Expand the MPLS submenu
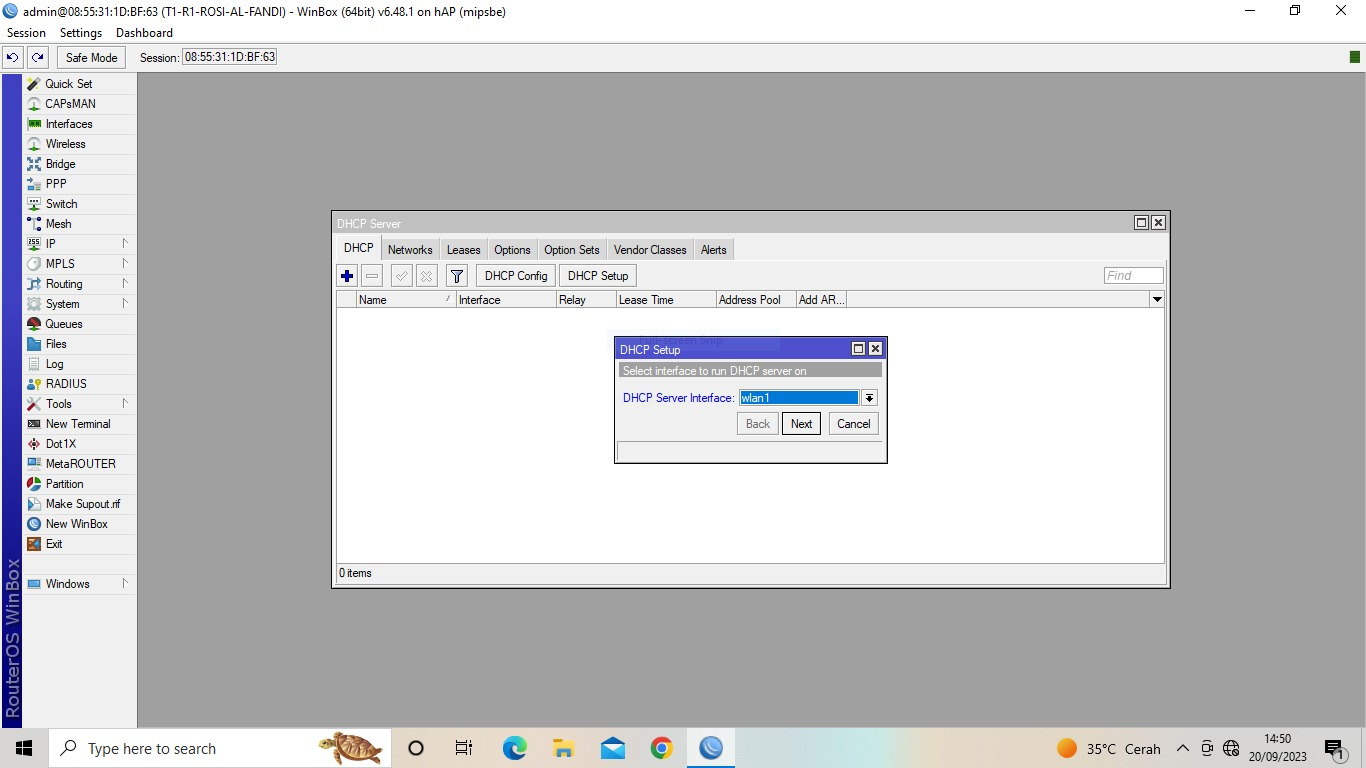This screenshot has height=768, width=1366. [x=125, y=264]
